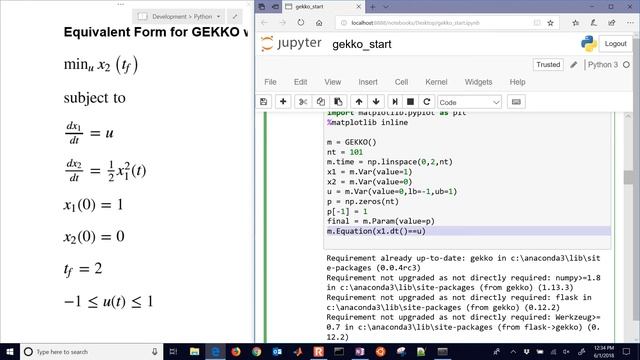Open the cell type Code dropdown
The height and width of the screenshot is (360, 640).
[469, 102]
